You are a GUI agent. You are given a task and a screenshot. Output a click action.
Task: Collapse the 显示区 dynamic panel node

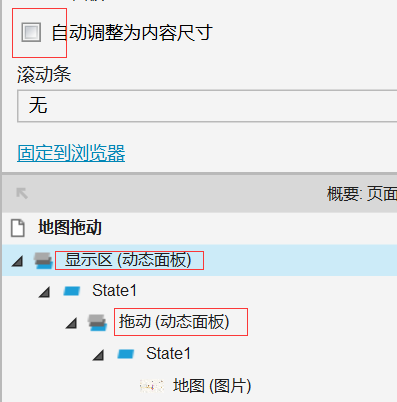point(17,261)
